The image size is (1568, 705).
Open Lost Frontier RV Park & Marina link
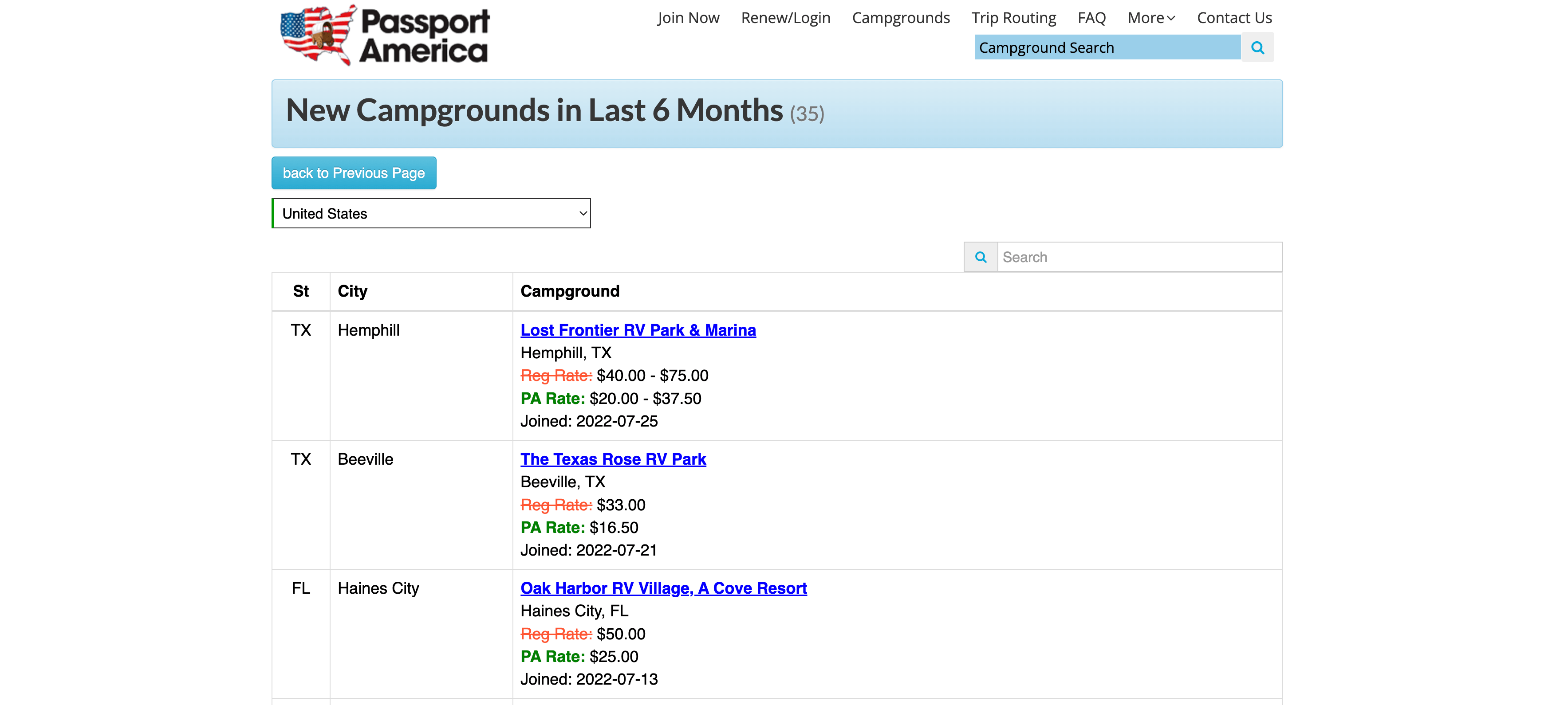pos(638,330)
